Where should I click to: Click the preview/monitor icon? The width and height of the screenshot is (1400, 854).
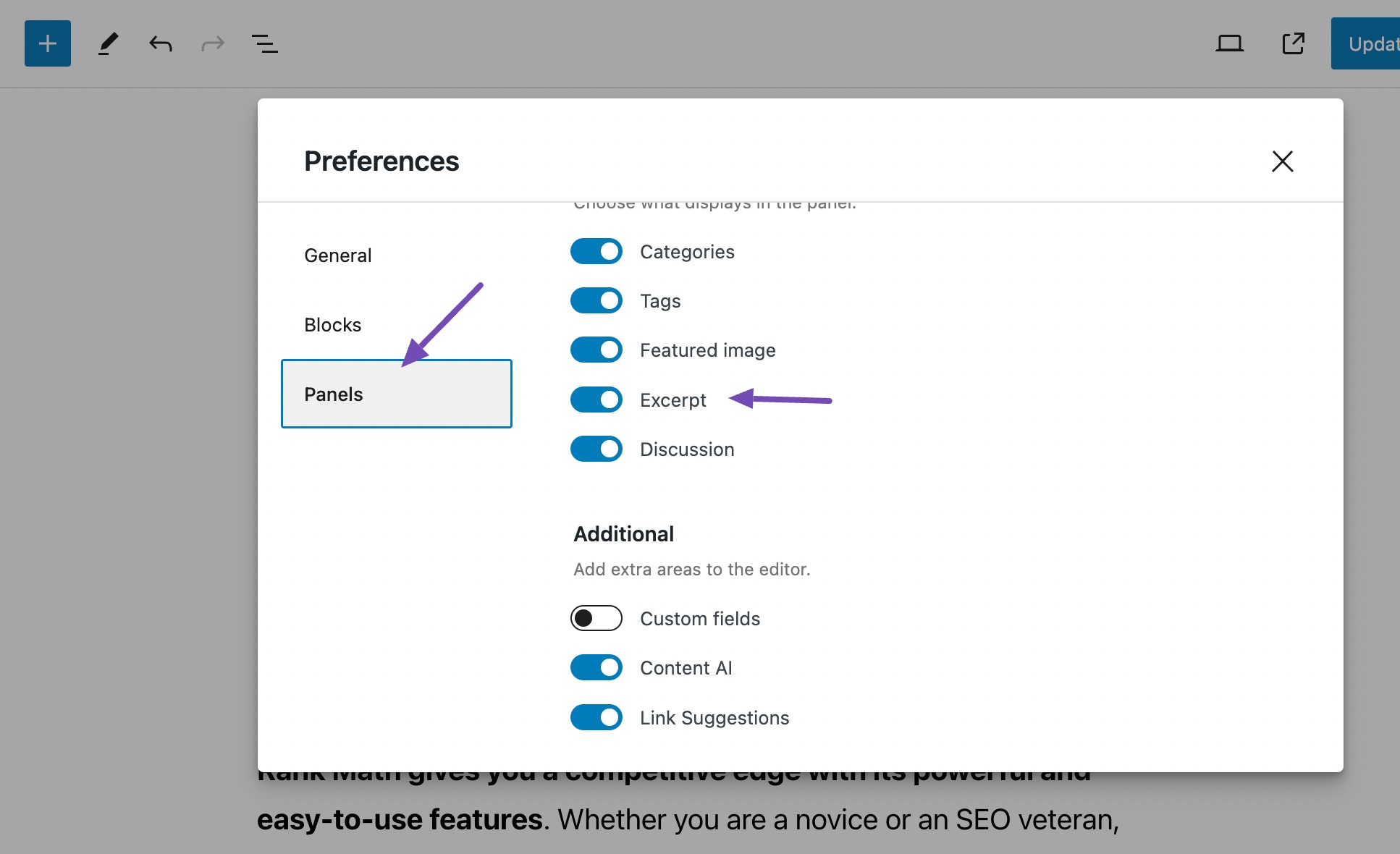click(x=1228, y=43)
